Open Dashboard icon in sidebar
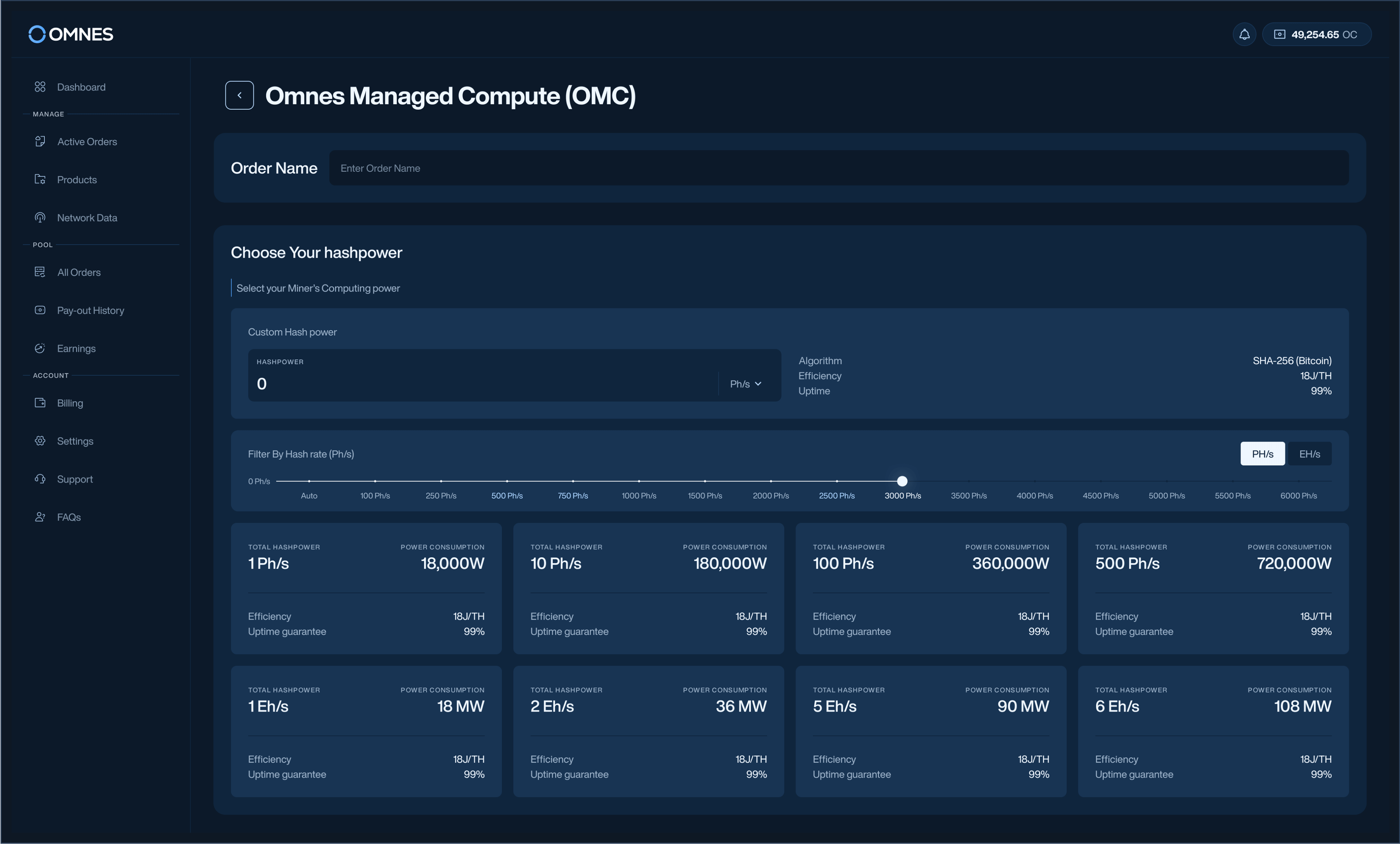 pos(40,87)
